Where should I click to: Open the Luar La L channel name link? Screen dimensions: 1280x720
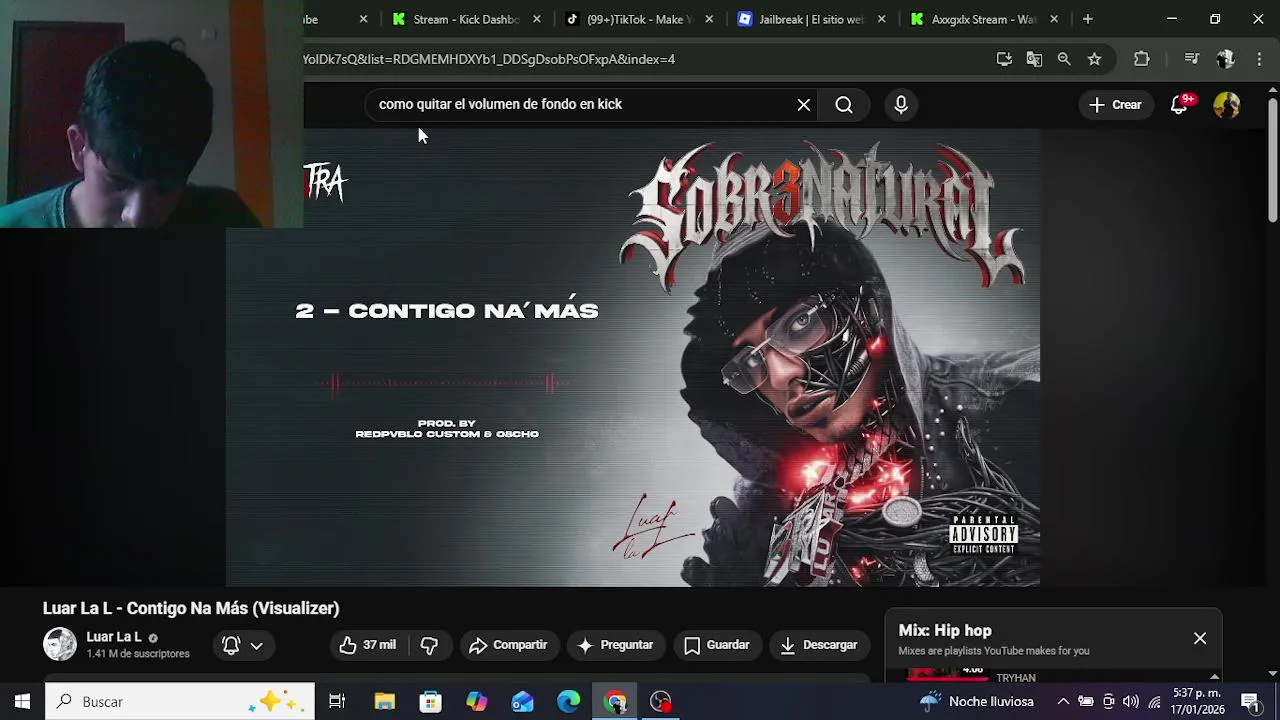114,637
